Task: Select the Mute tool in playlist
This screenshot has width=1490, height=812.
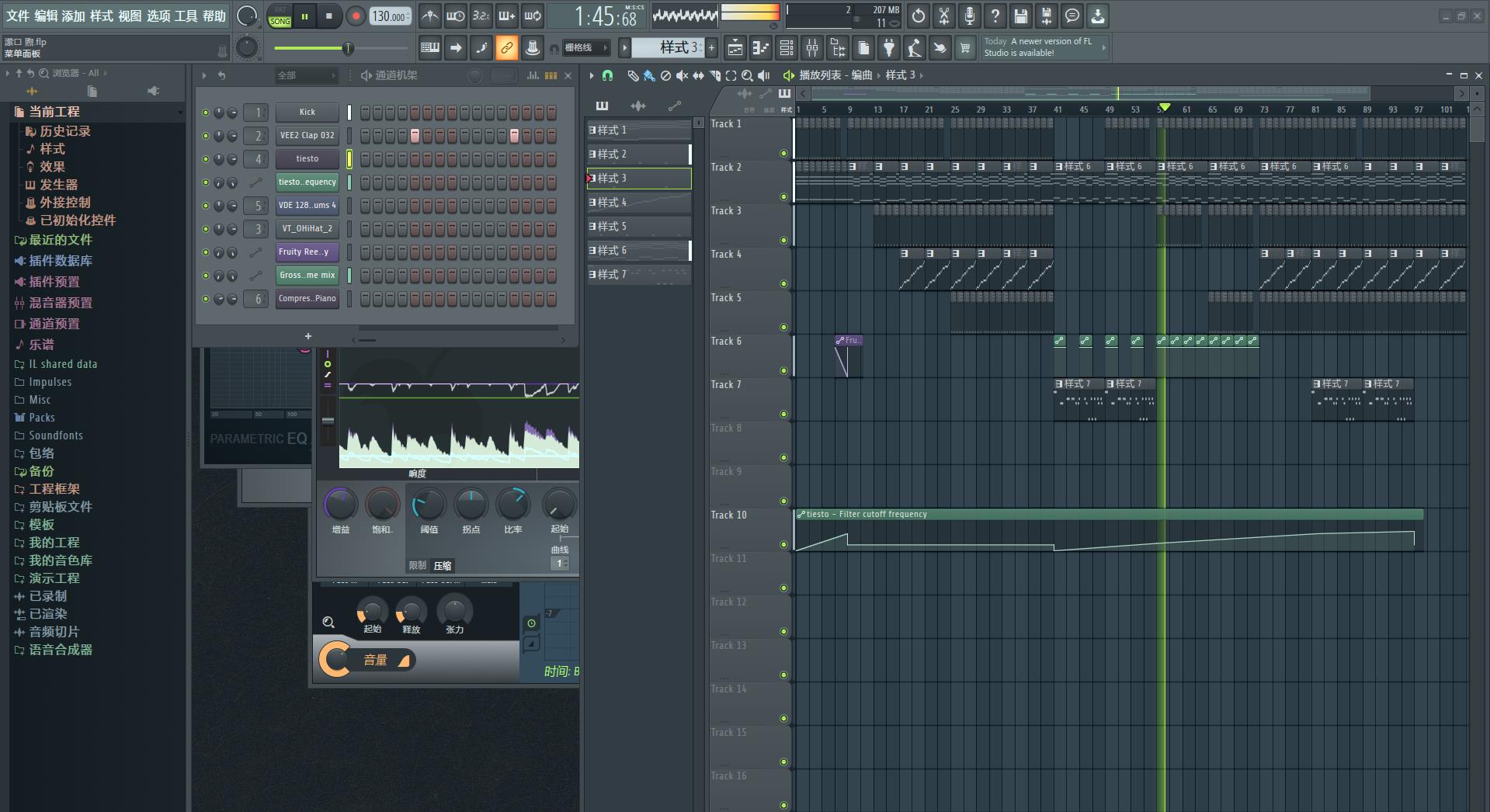Action: (x=682, y=75)
